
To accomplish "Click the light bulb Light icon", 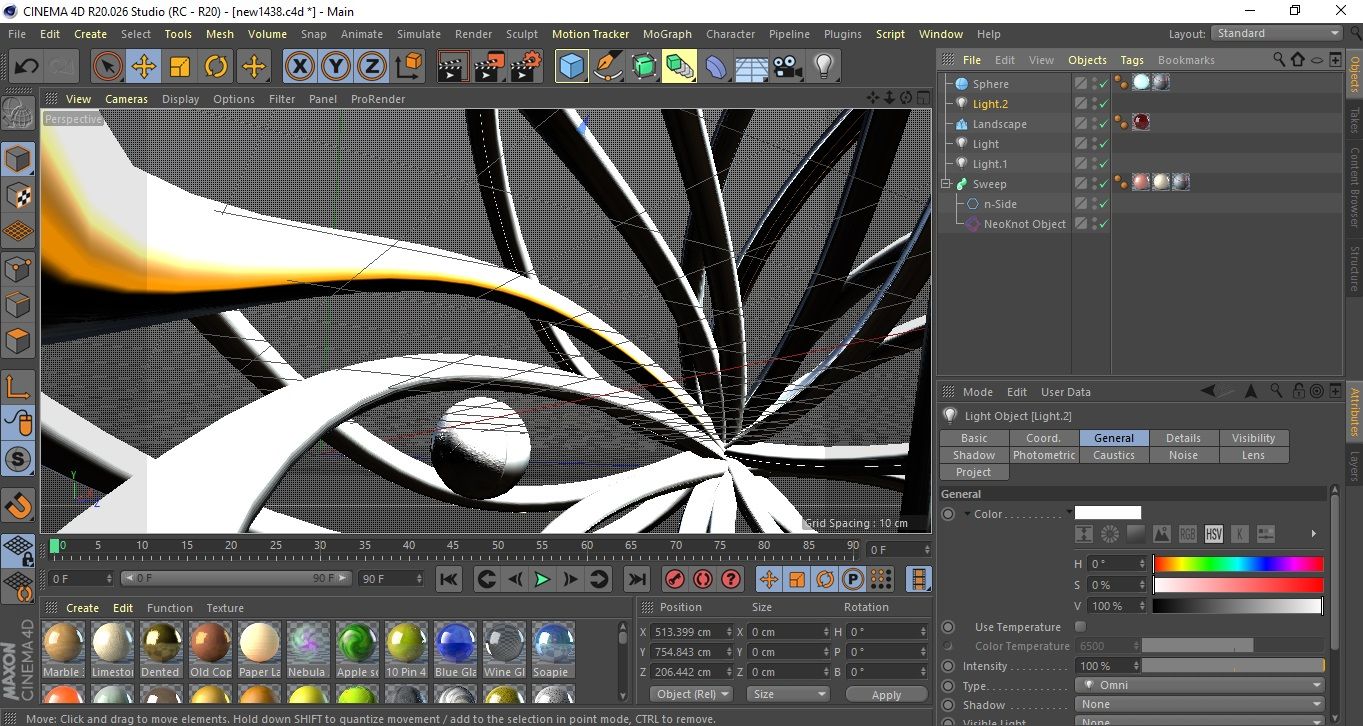I will pos(823,67).
